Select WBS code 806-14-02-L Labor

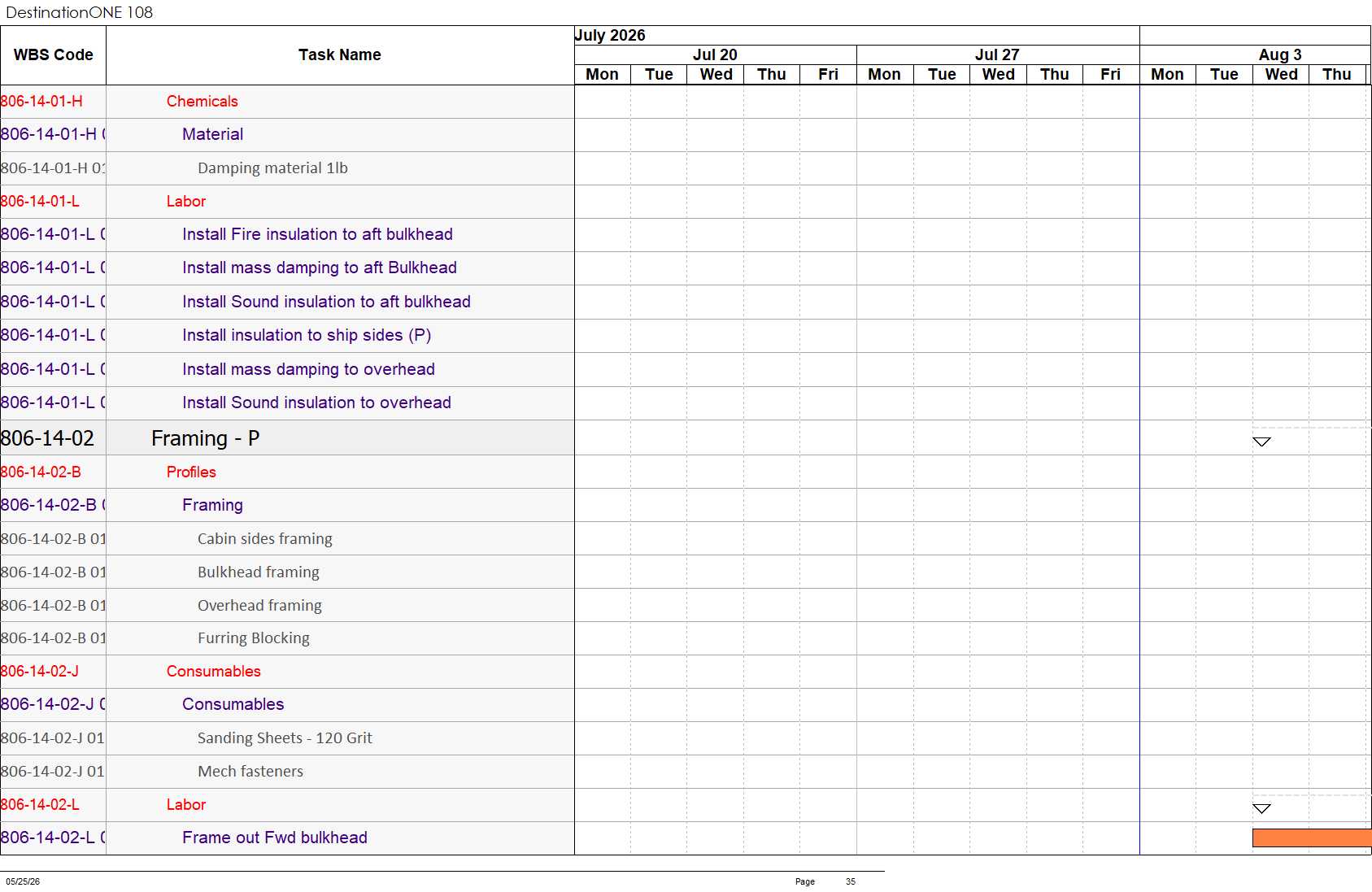pos(40,805)
